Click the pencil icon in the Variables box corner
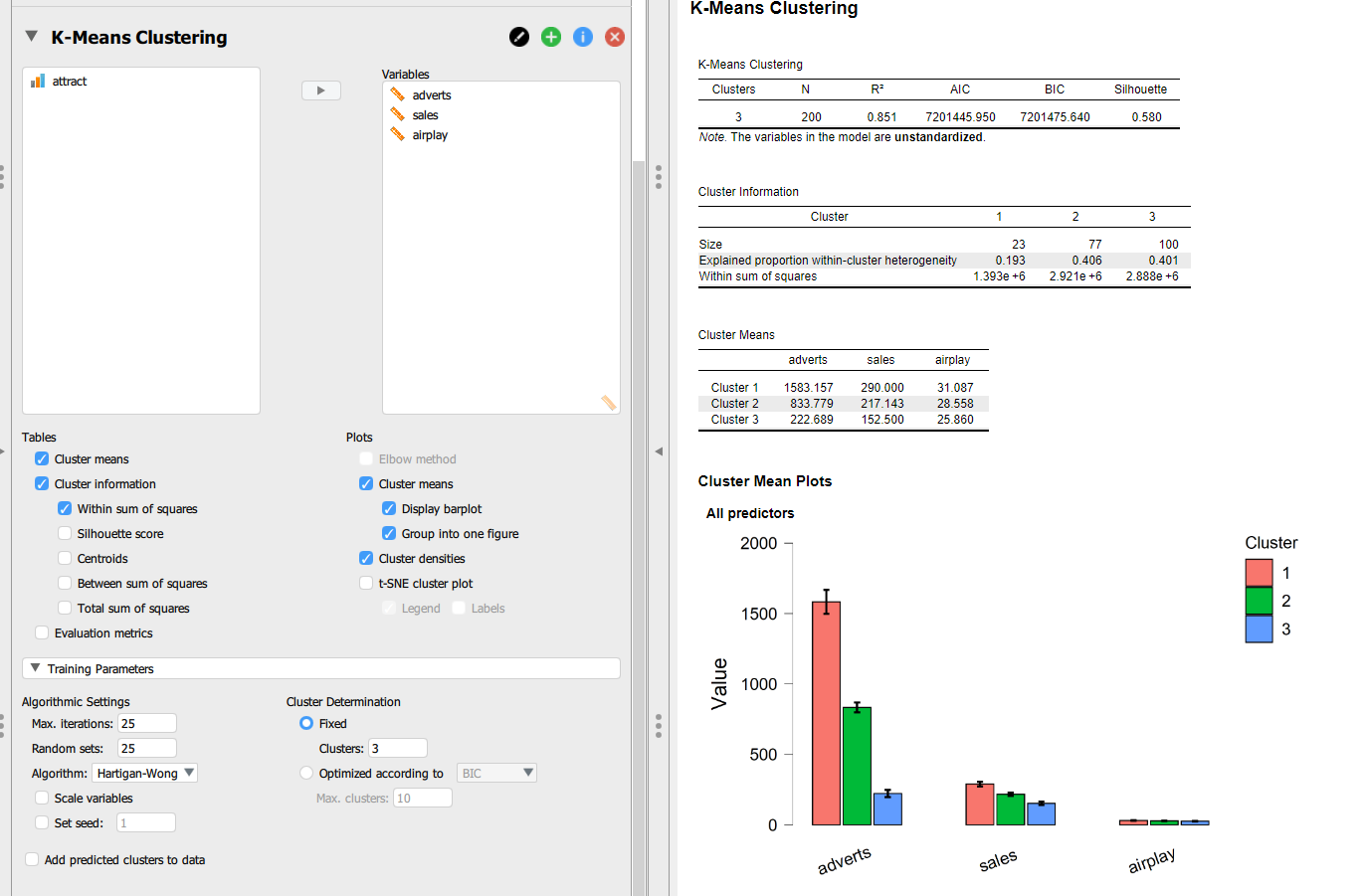This screenshot has height=896, width=1364. point(608,403)
